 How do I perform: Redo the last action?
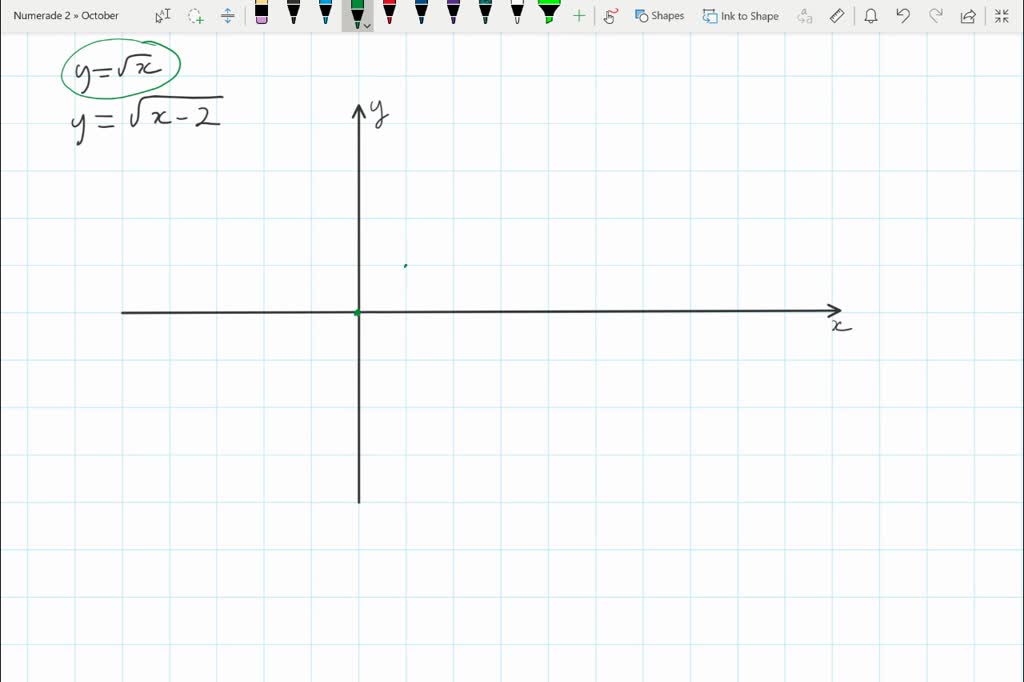(937, 15)
